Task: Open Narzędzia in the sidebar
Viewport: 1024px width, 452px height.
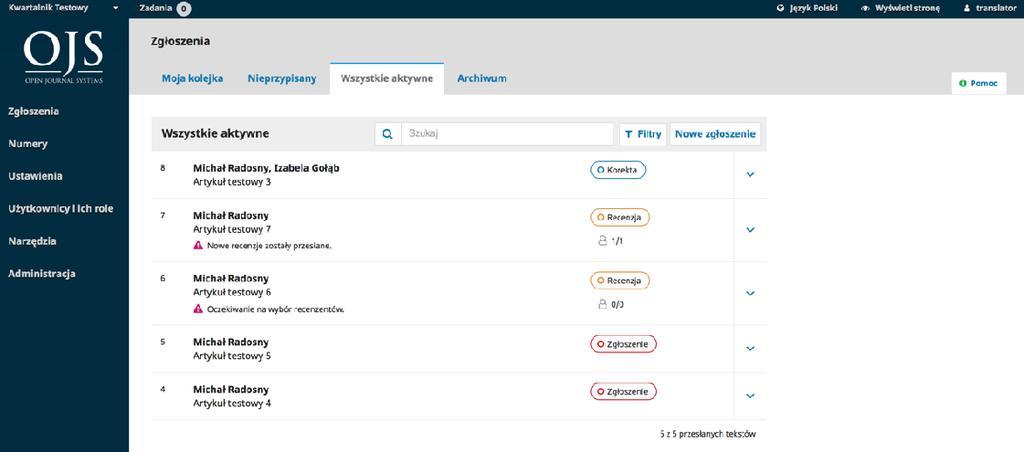Action: click(32, 242)
